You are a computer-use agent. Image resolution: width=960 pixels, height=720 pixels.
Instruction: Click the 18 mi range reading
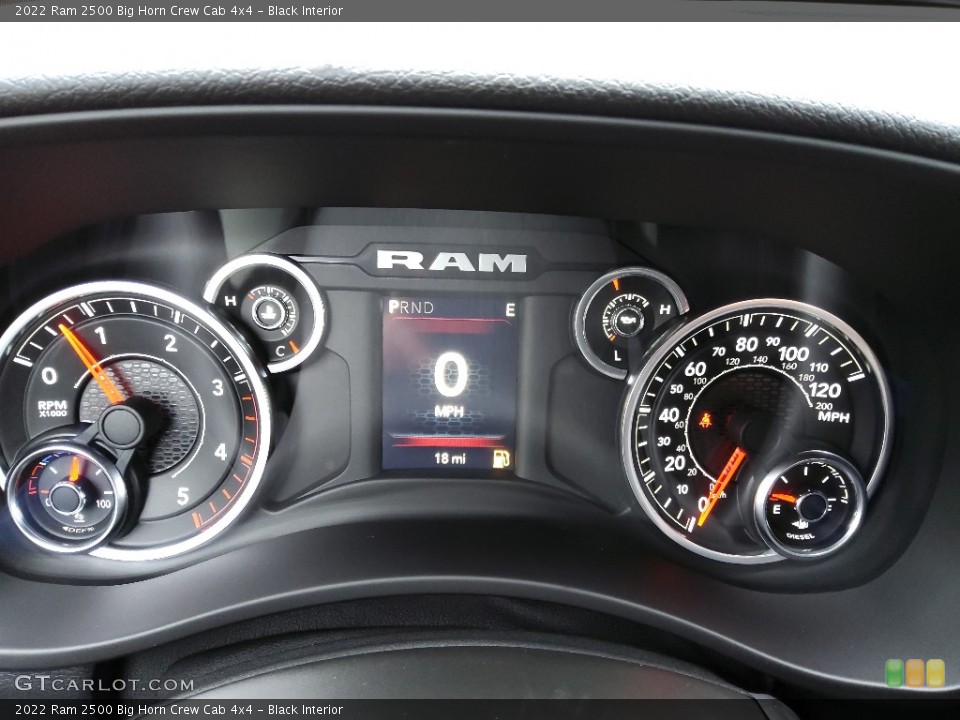[x=450, y=458]
